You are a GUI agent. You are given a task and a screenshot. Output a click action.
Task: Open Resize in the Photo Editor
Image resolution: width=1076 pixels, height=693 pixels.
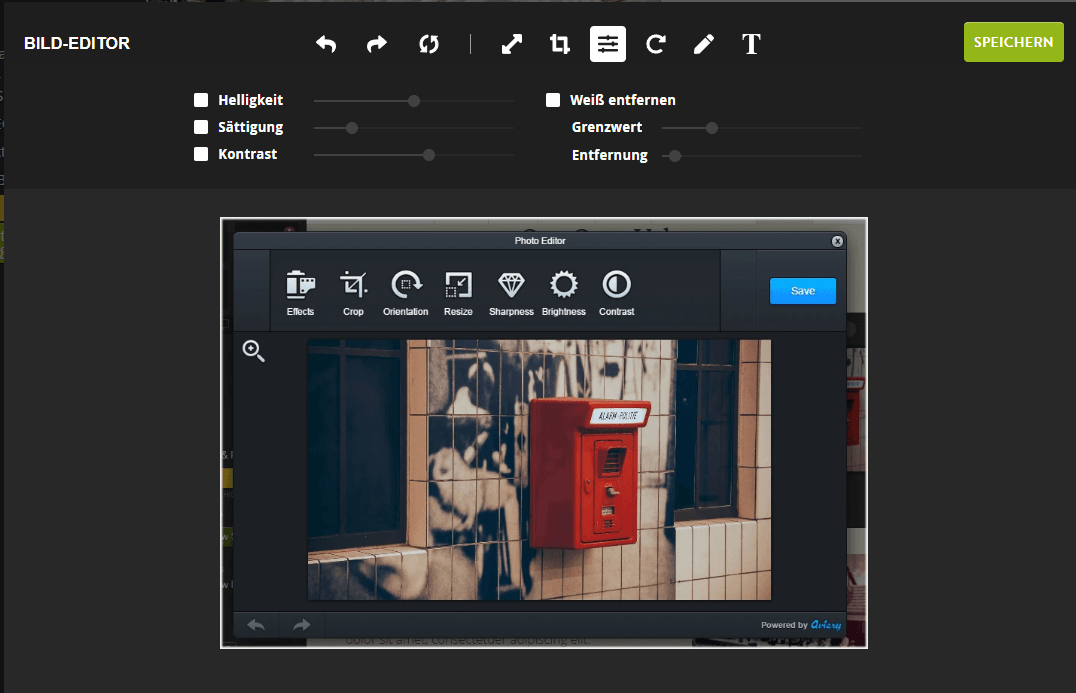coord(458,293)
